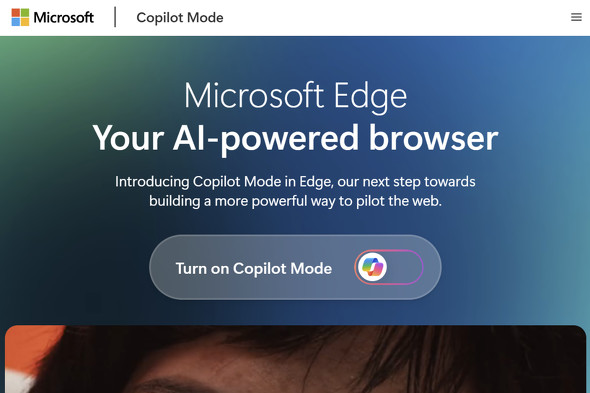Viewport: 590px width, 393px height.
Task: Click the colorful Copilot icon knob
Action: pos(372,267)
